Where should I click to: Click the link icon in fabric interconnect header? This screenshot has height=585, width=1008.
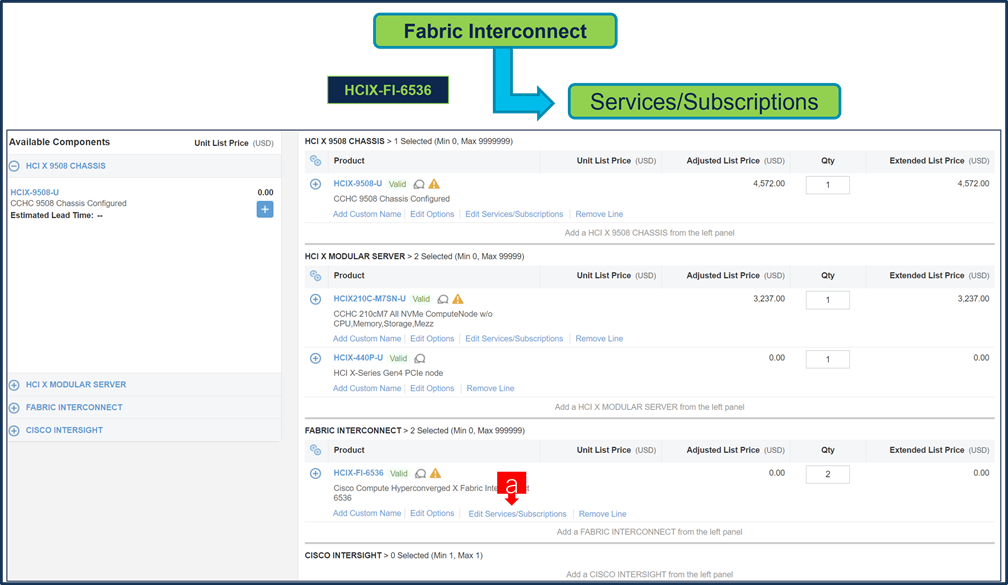315,450
